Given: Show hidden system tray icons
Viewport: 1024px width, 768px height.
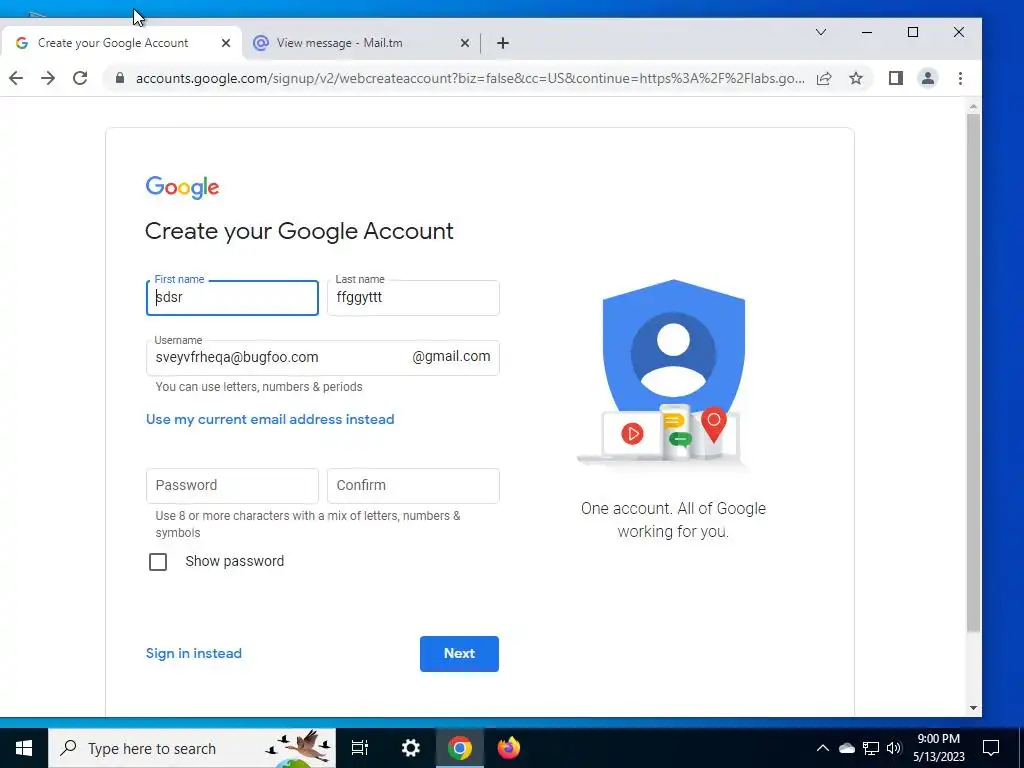Looking at the screenshot, I should [822, 748].
